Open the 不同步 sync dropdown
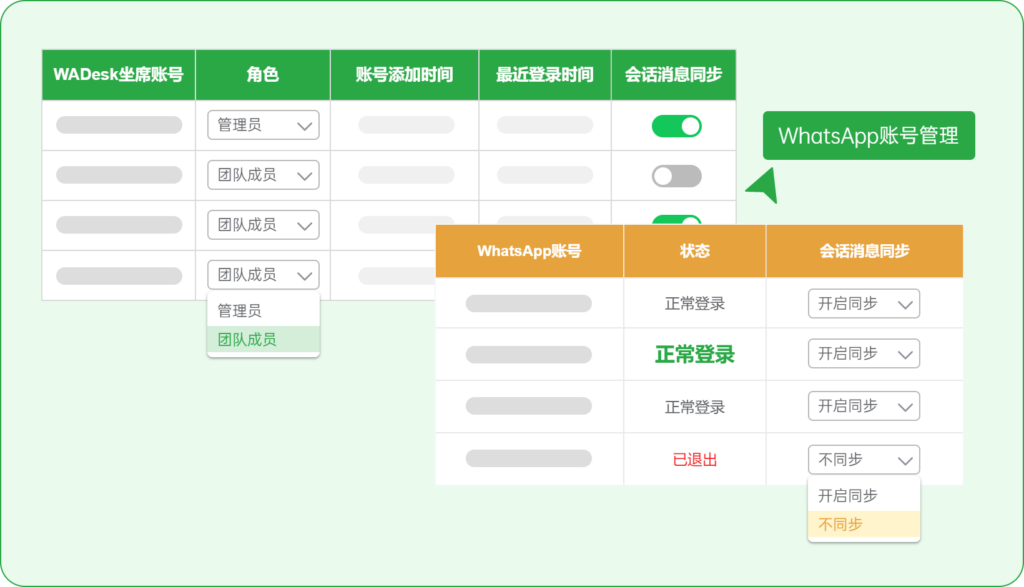1024x587 pixels. [x=864, y=460]
